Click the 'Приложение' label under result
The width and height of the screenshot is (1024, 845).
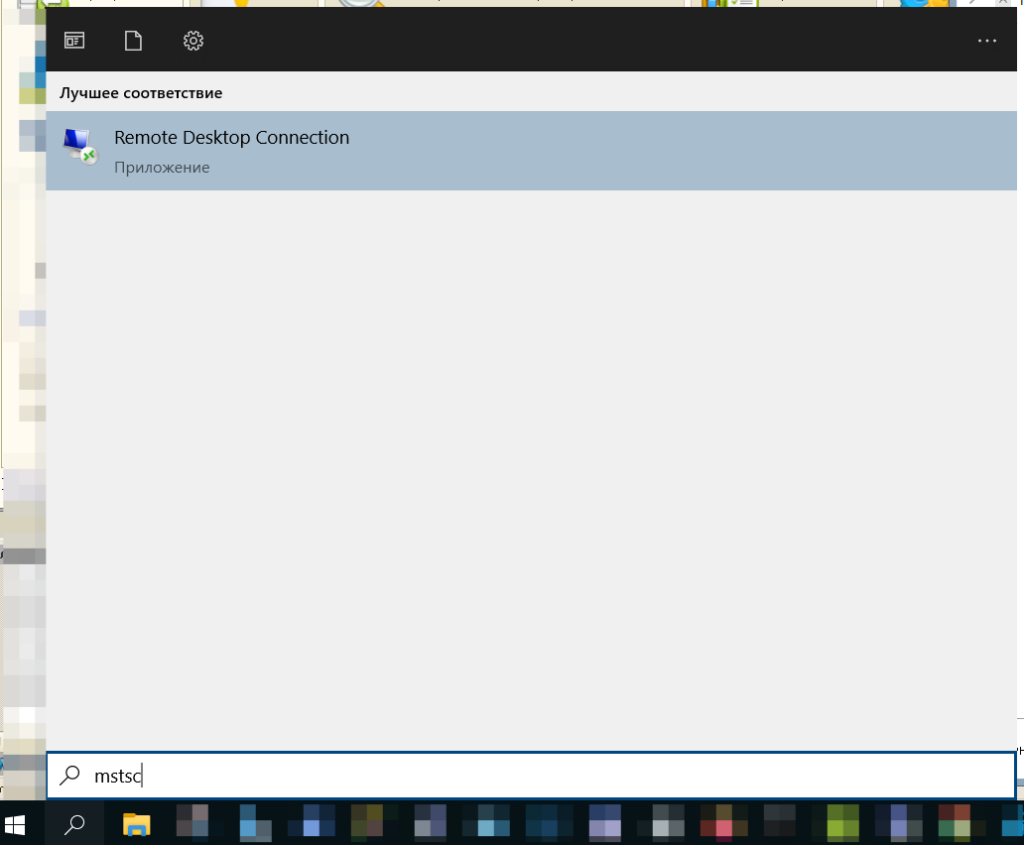tap(162, 168)
